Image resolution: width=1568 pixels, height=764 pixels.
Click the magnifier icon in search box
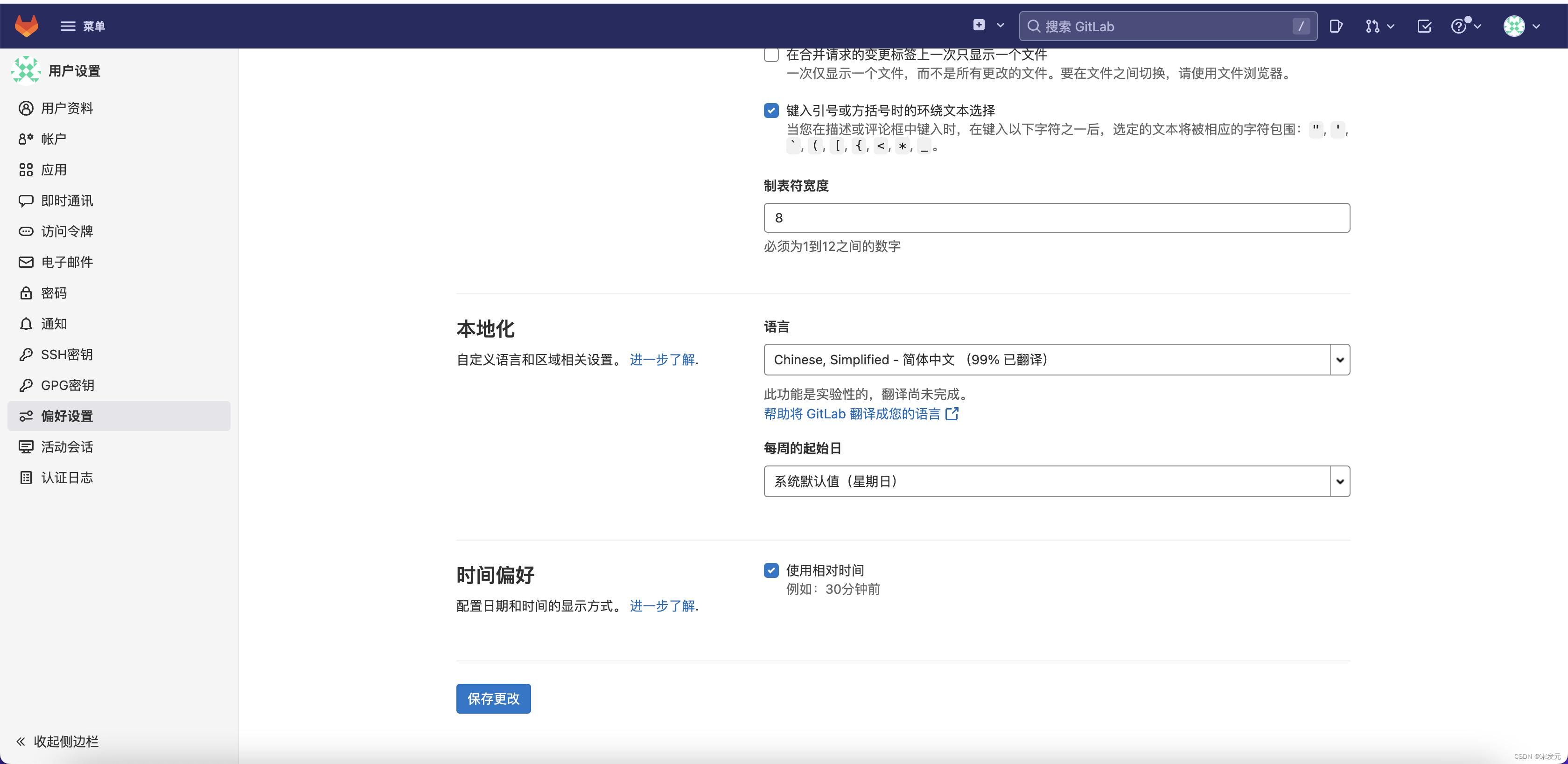pyautogui.click(x=1034, y=26)
